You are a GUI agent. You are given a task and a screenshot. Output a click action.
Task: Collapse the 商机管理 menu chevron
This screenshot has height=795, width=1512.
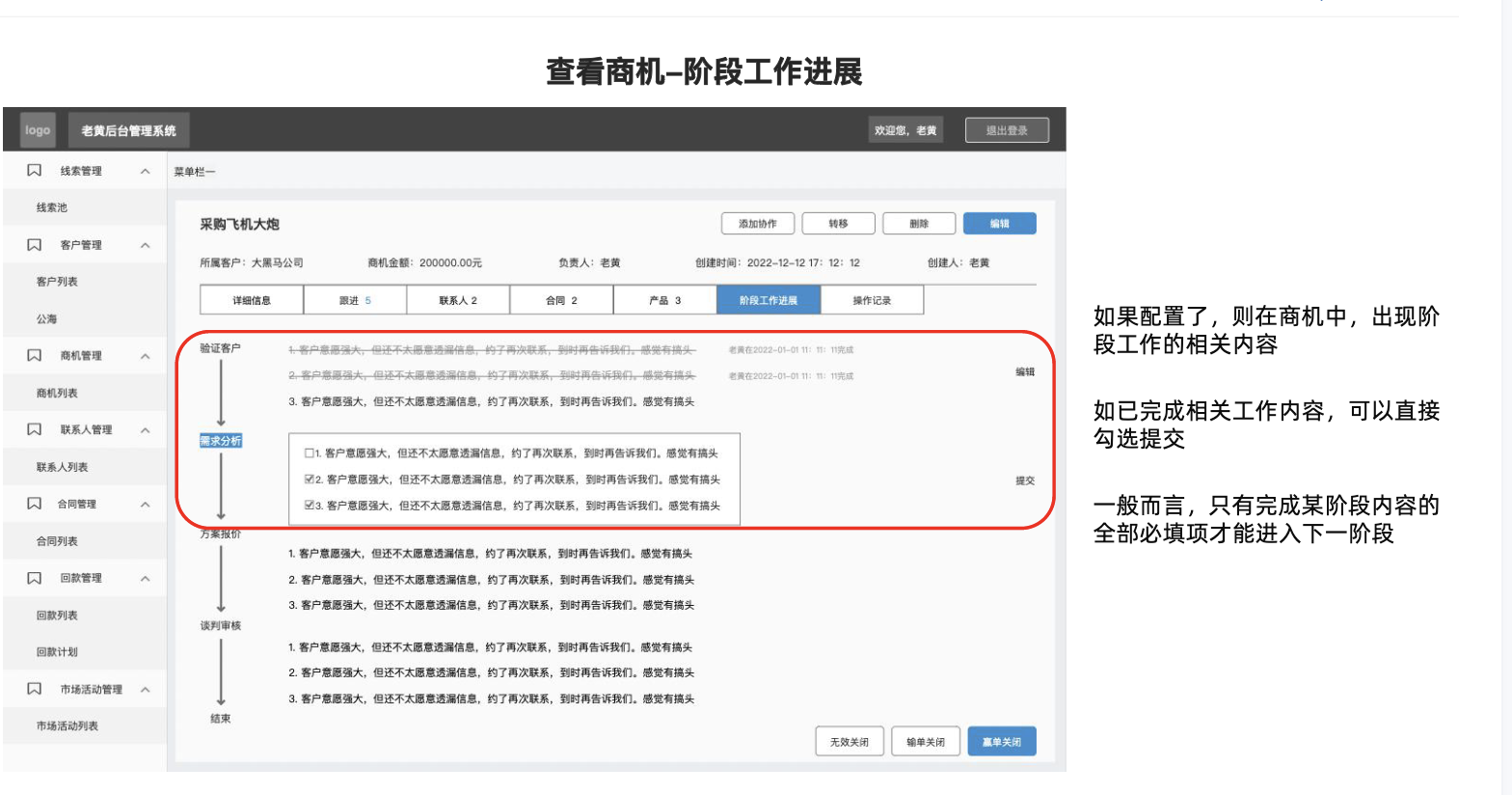click(146, 356)
